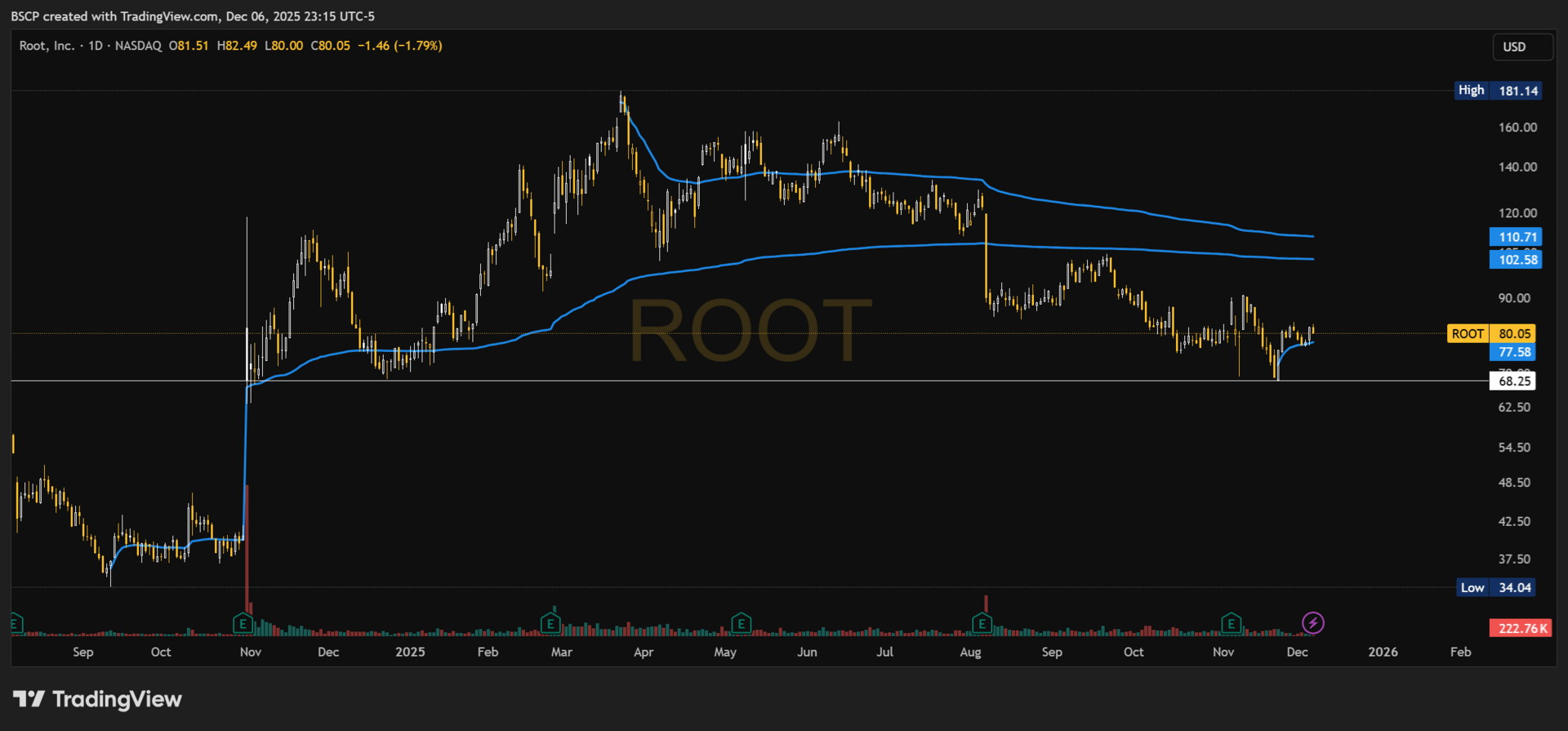
Task: Click the blue 110.71 indicator price label
Action: pyautogui.click(x=1515, y=237)
